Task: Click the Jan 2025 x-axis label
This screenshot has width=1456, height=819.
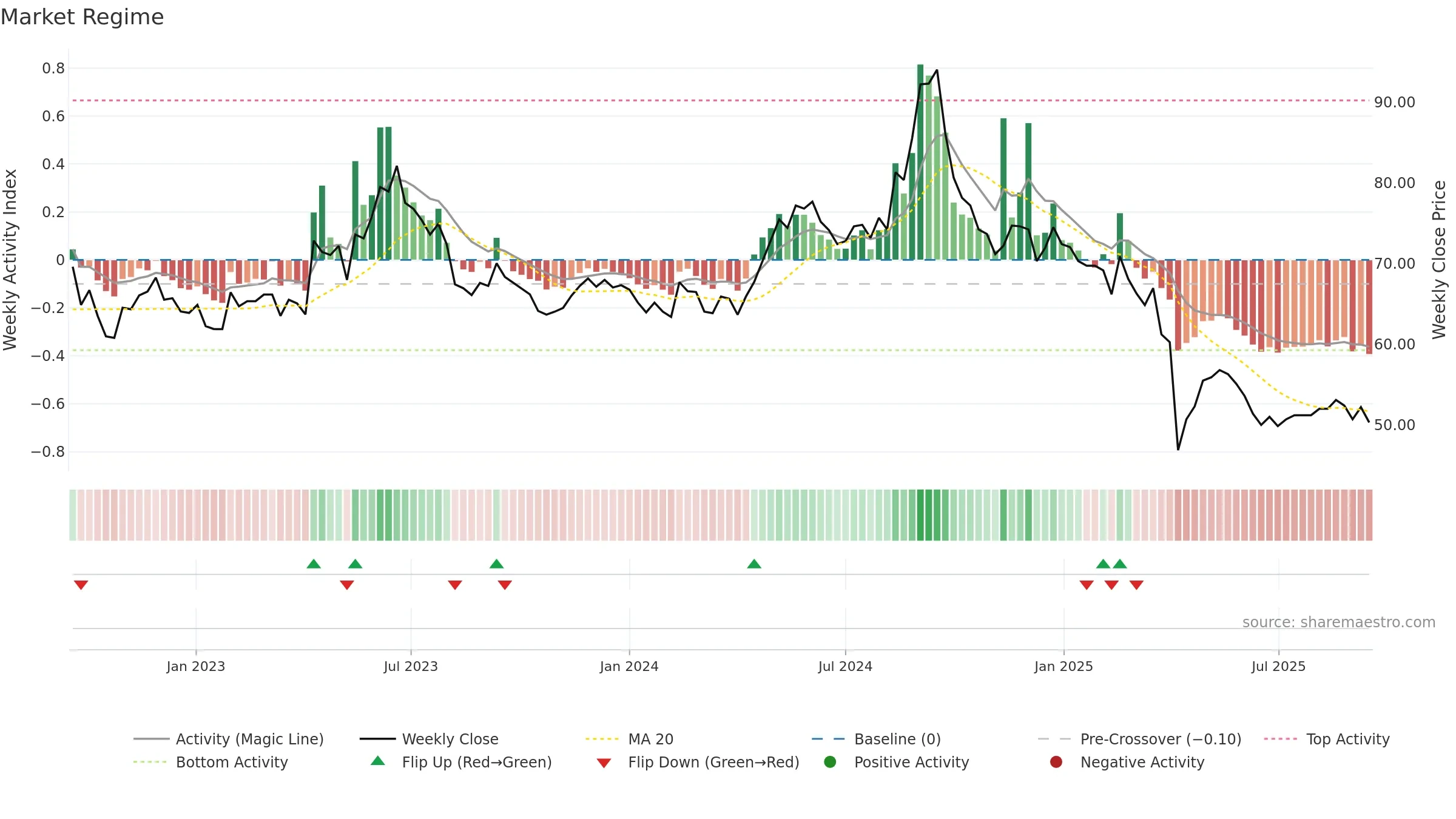Action: tap(1063, 666)
